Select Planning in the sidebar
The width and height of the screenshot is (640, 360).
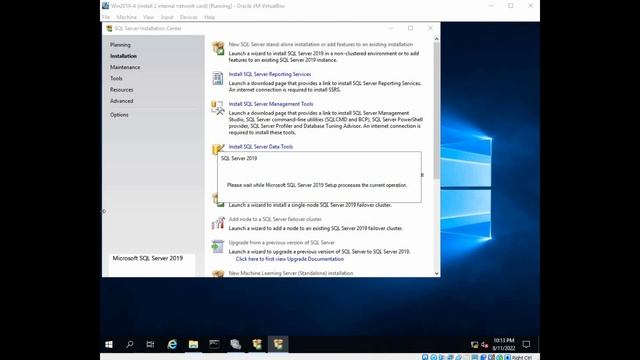(120, 45)
